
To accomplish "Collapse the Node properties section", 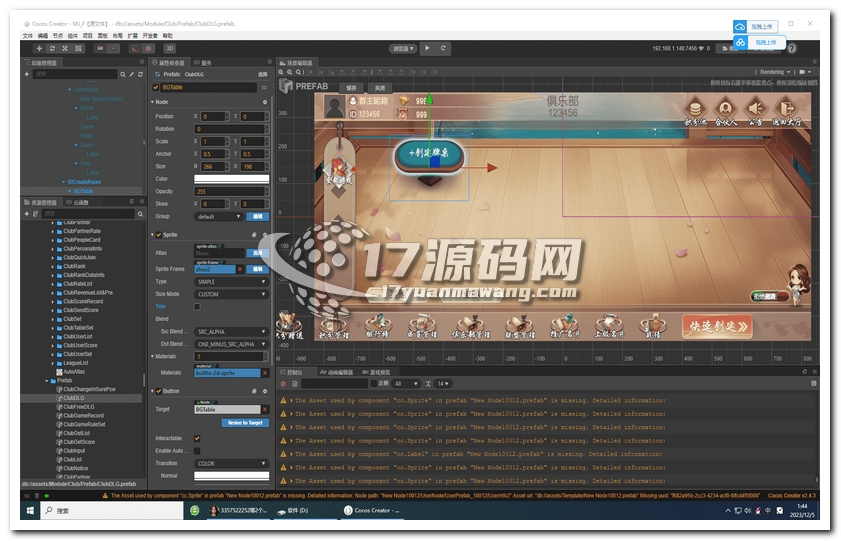I will point(152,102).
